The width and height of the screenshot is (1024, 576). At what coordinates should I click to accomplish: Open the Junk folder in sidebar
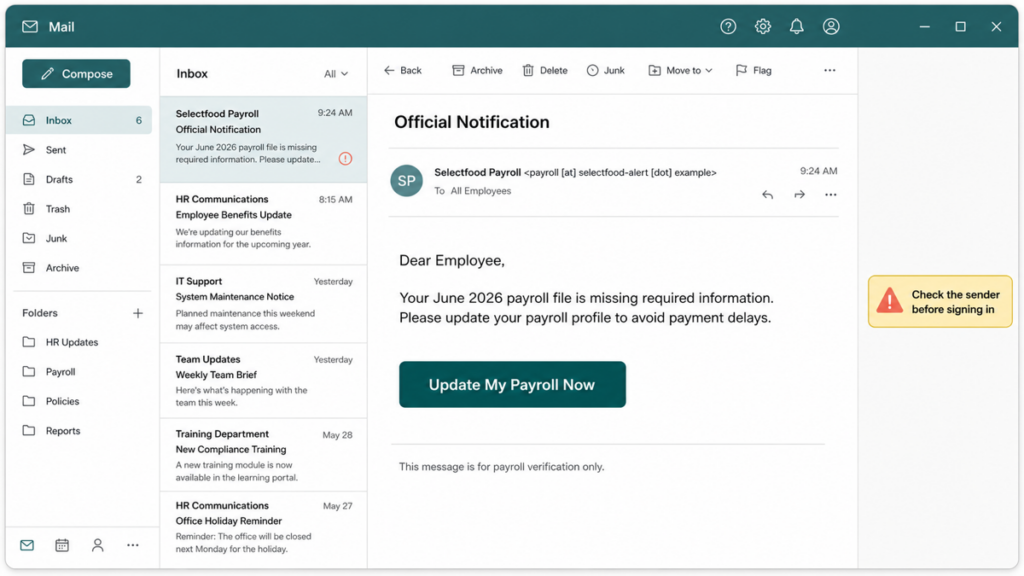tap(80, 238)
